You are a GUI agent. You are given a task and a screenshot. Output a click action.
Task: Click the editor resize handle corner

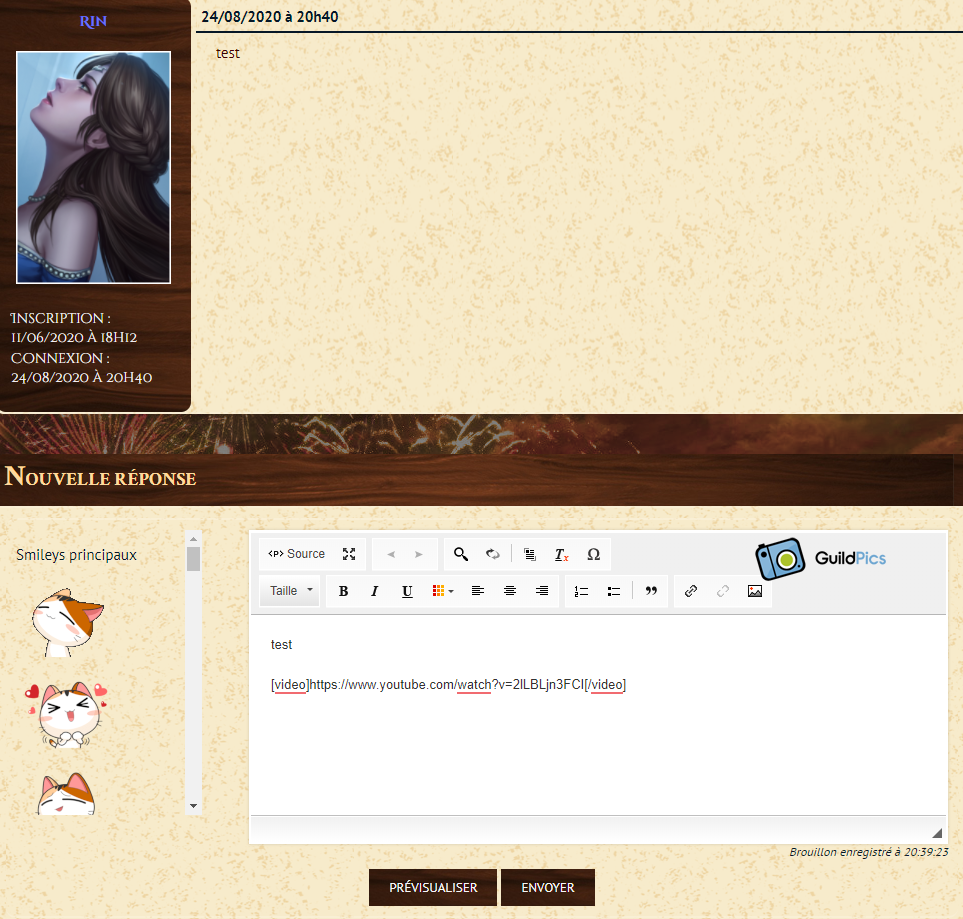point(937,833)
